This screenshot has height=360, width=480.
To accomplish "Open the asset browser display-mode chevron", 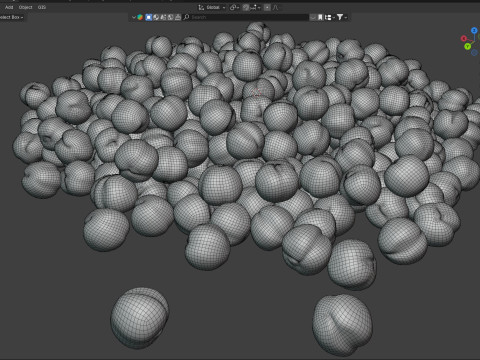I will click(x=134, y=17).
